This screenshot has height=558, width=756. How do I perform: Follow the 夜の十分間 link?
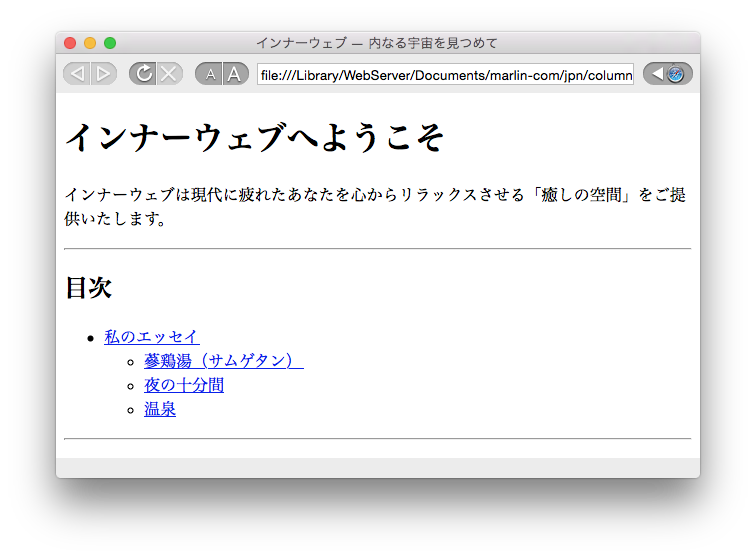tap(184, 385)
